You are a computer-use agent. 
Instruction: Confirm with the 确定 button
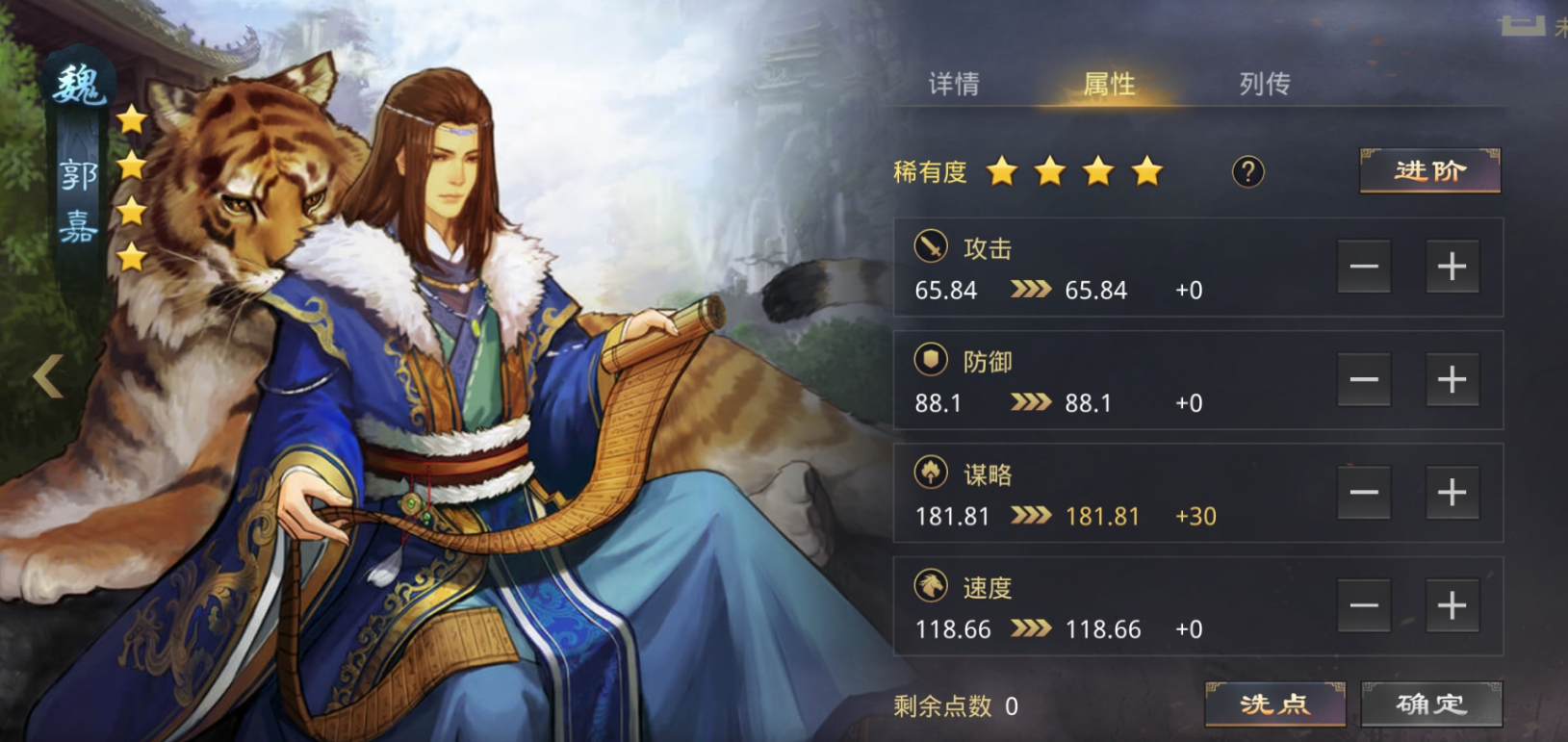pyautogui.click(x=1431, y=704)
